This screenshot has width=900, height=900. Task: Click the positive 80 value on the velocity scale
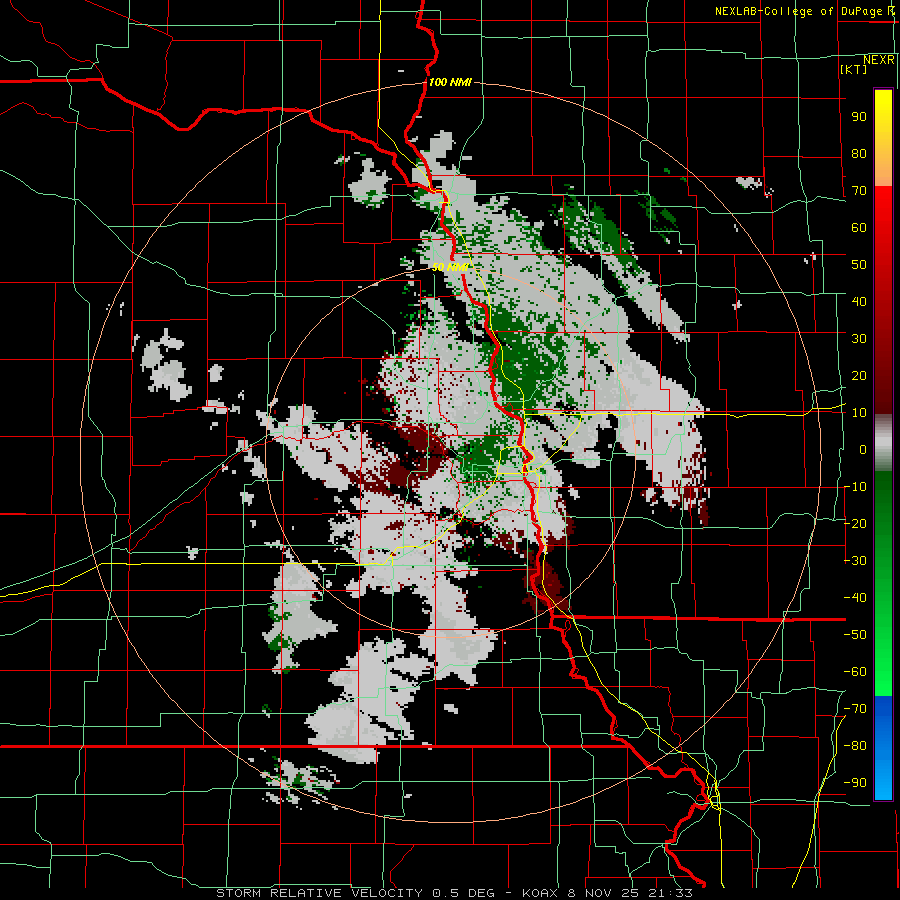pos(859,153)
